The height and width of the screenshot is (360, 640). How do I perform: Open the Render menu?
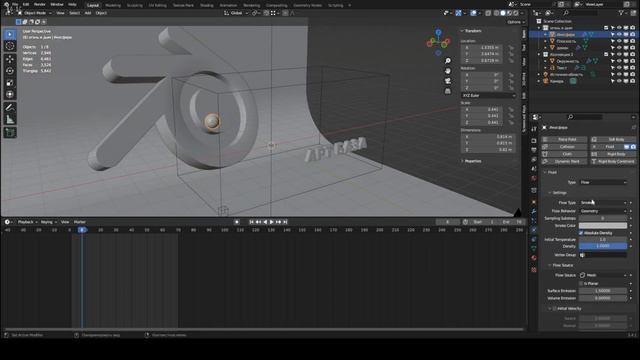[40, 4]
